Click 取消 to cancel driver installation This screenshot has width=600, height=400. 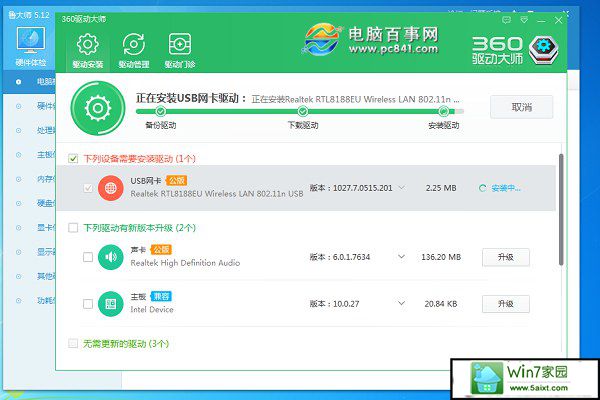[520, 107]
